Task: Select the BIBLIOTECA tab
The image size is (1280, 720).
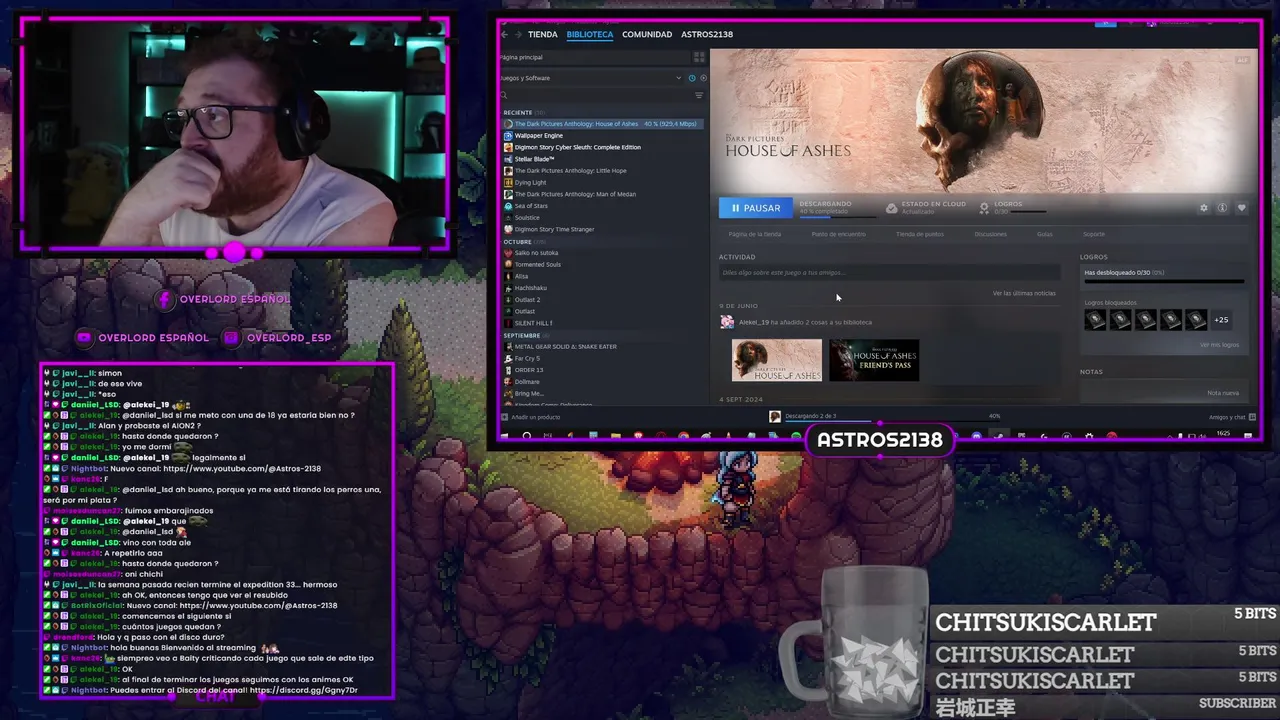Action: (590, 34)
